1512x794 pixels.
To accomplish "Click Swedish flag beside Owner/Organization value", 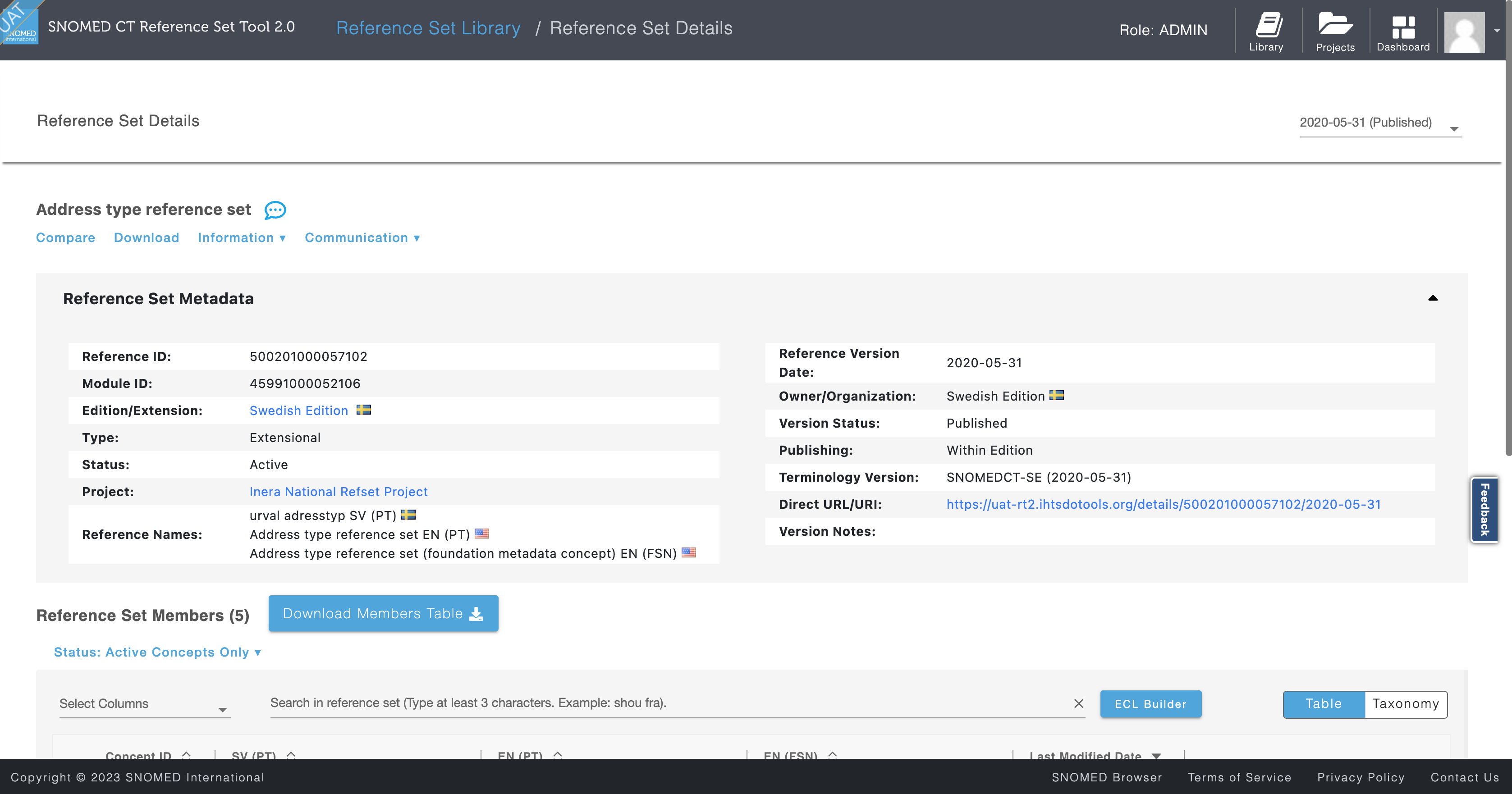I will [1057, 396].
